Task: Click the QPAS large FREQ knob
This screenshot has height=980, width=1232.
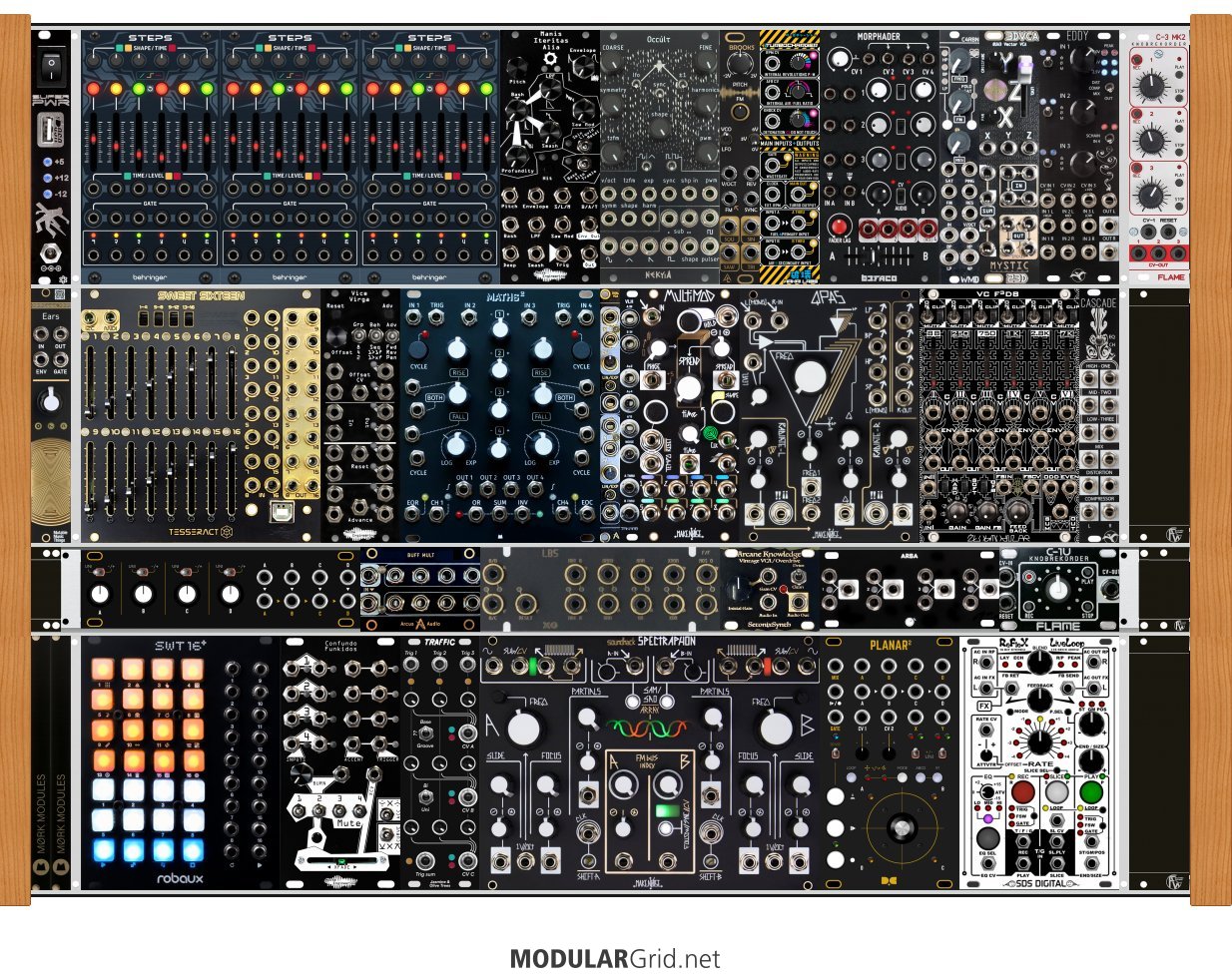Action: click(811, 377)
